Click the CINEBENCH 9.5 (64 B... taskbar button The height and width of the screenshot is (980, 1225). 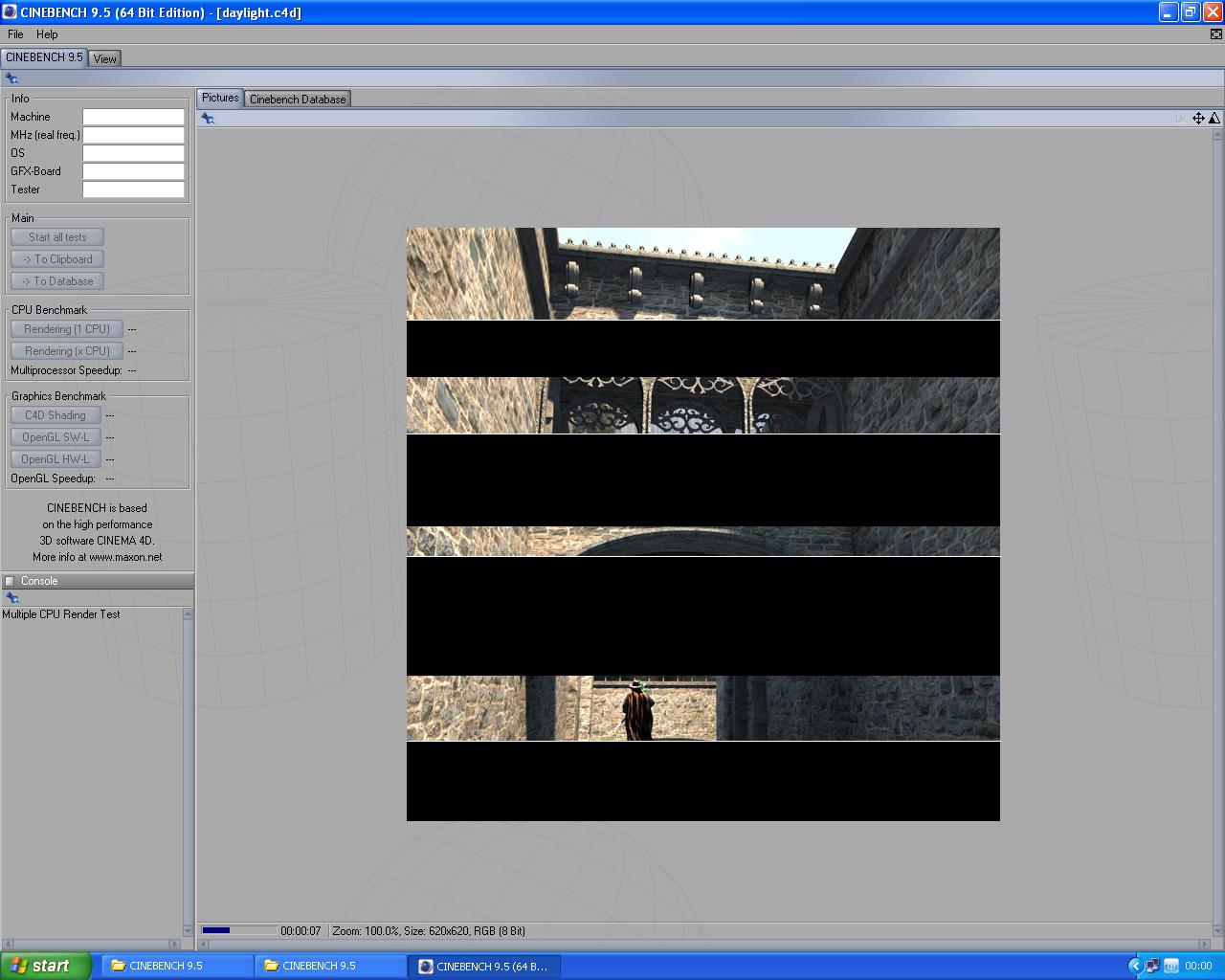click(484, 966)
